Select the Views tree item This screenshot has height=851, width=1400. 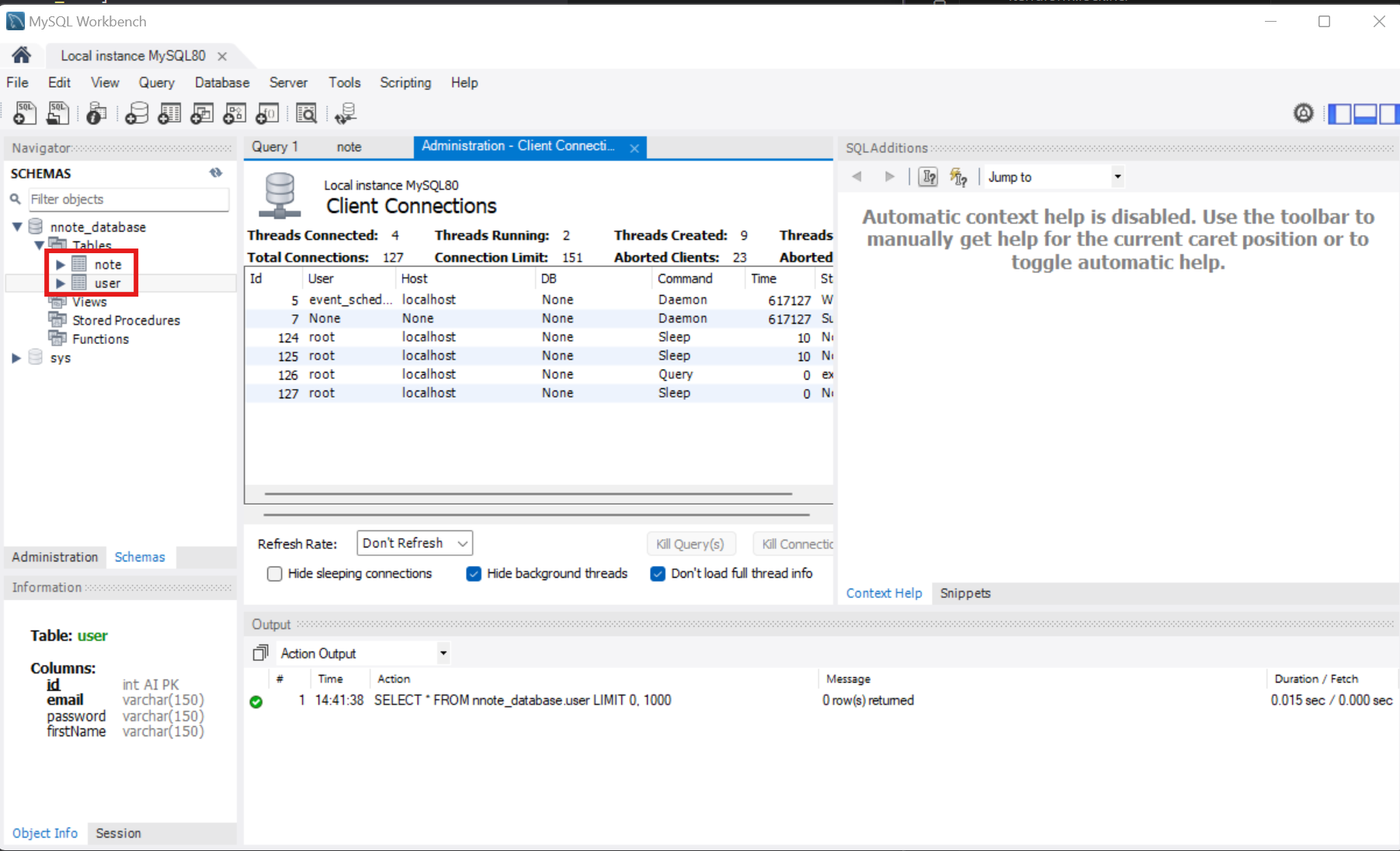point(89,302)
